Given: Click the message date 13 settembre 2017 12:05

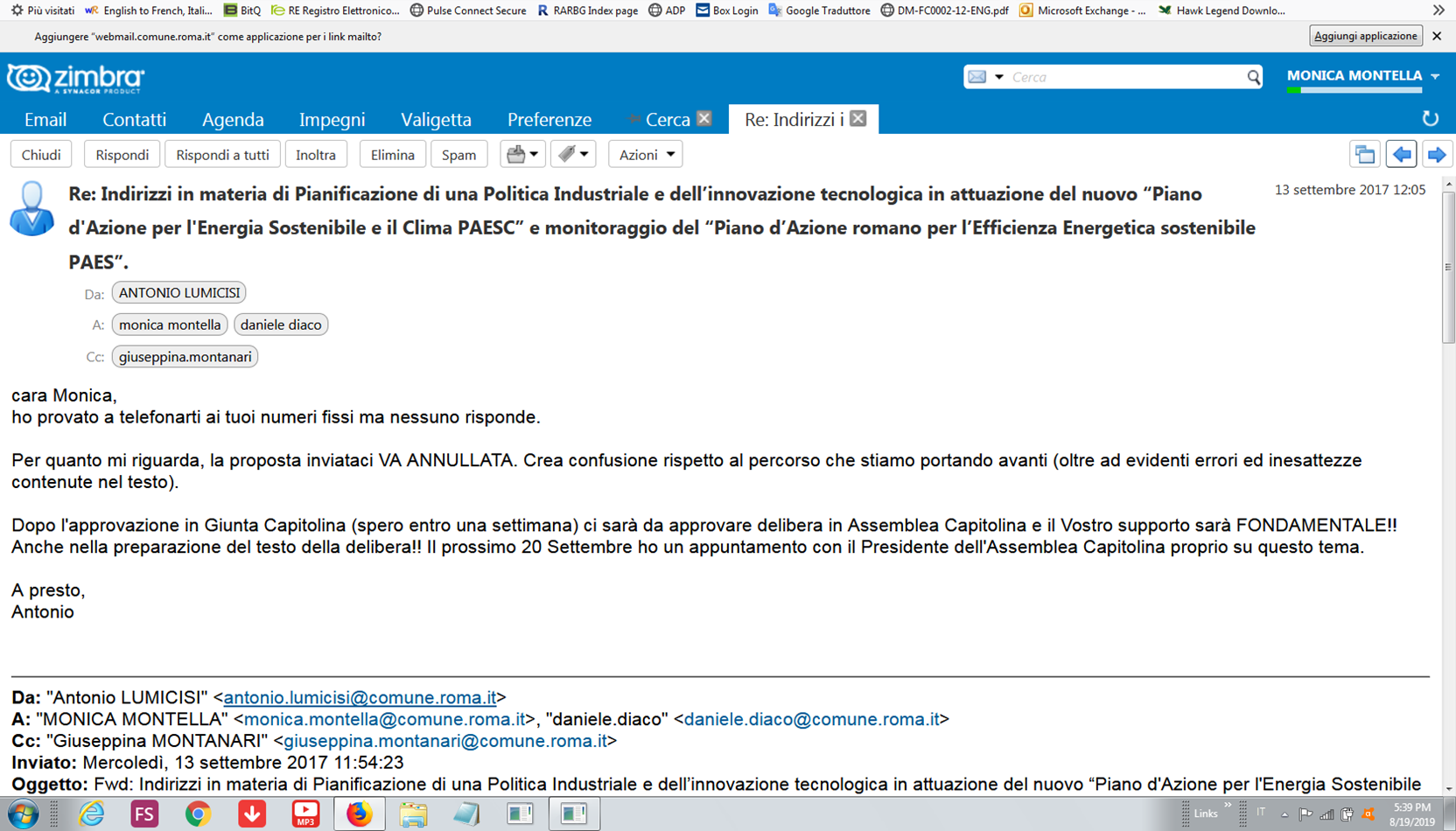Looking at the screenshot, I should click(x=1350, y=190).
